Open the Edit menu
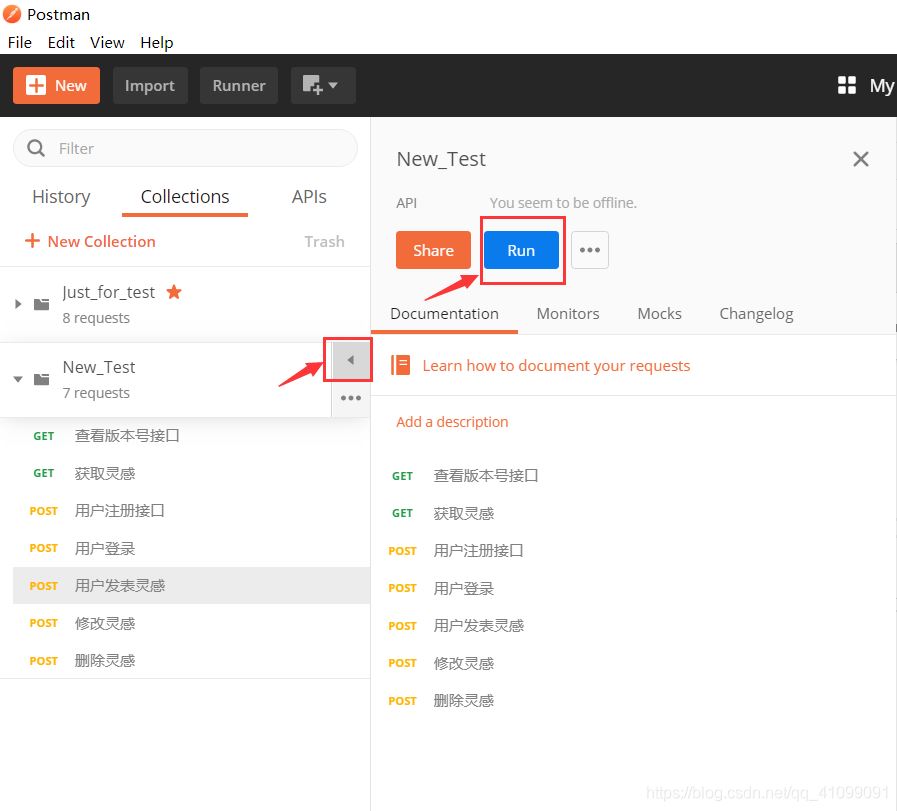Screen dimensions: 897x811 pos(61,42)
